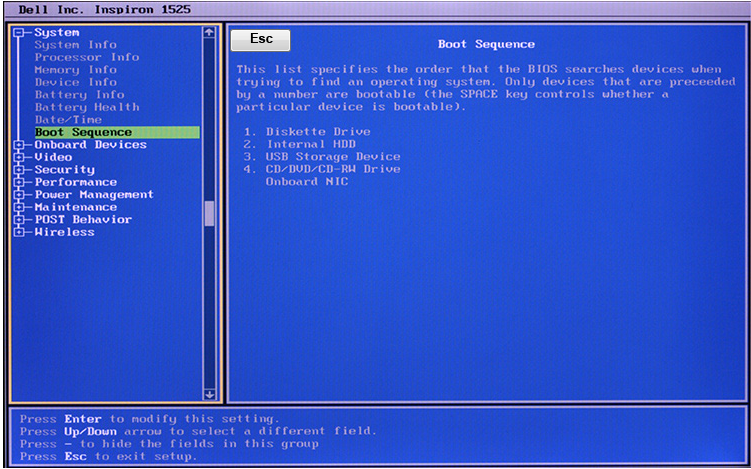751x469 pixels.
Task: Open the Battery Health page
Action: tap(87, 107)
